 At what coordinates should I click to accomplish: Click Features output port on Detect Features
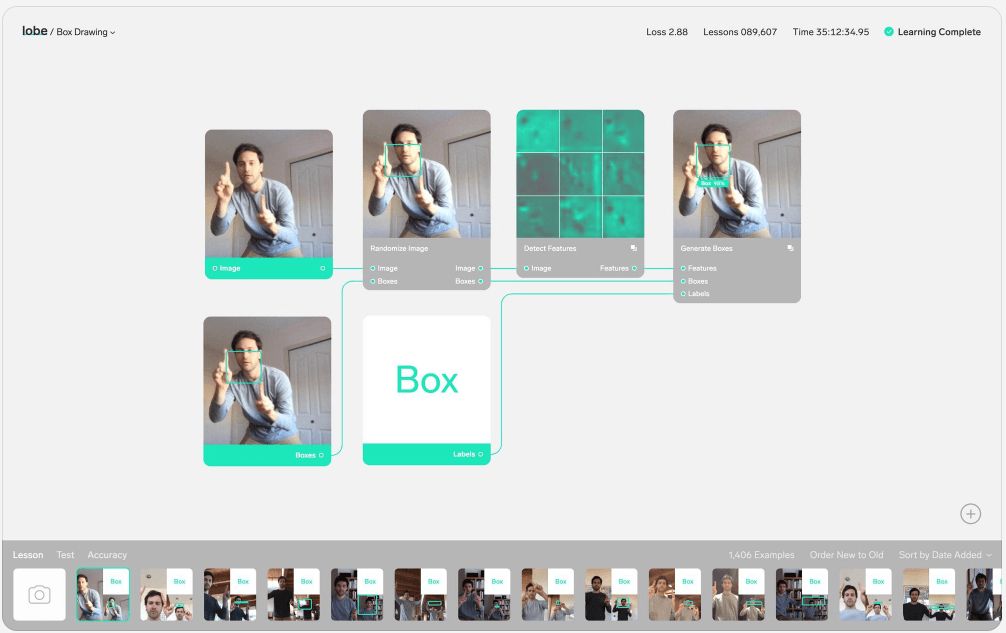click(634, 268)
